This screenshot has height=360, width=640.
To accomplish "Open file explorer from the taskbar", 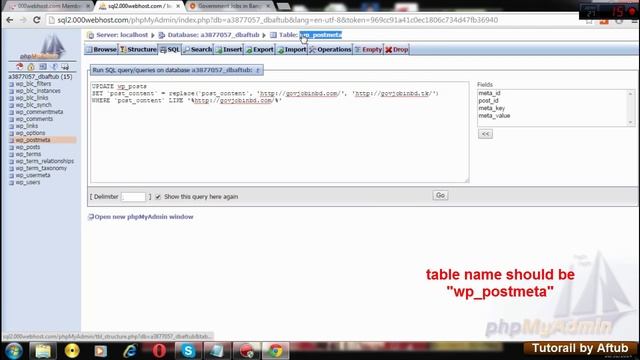I will pos(43,351).
